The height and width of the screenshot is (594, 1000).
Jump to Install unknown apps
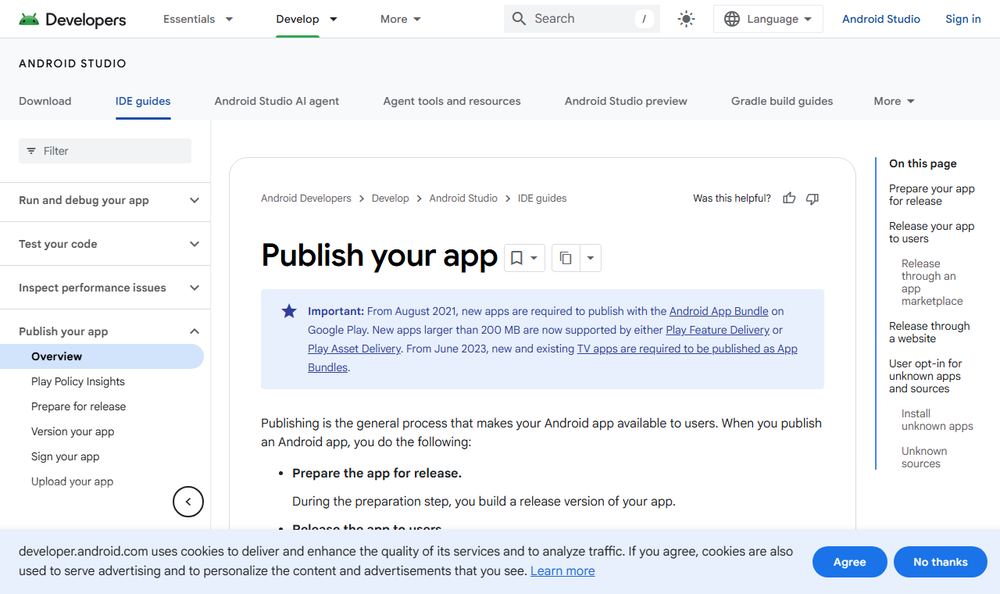point(937,420)
